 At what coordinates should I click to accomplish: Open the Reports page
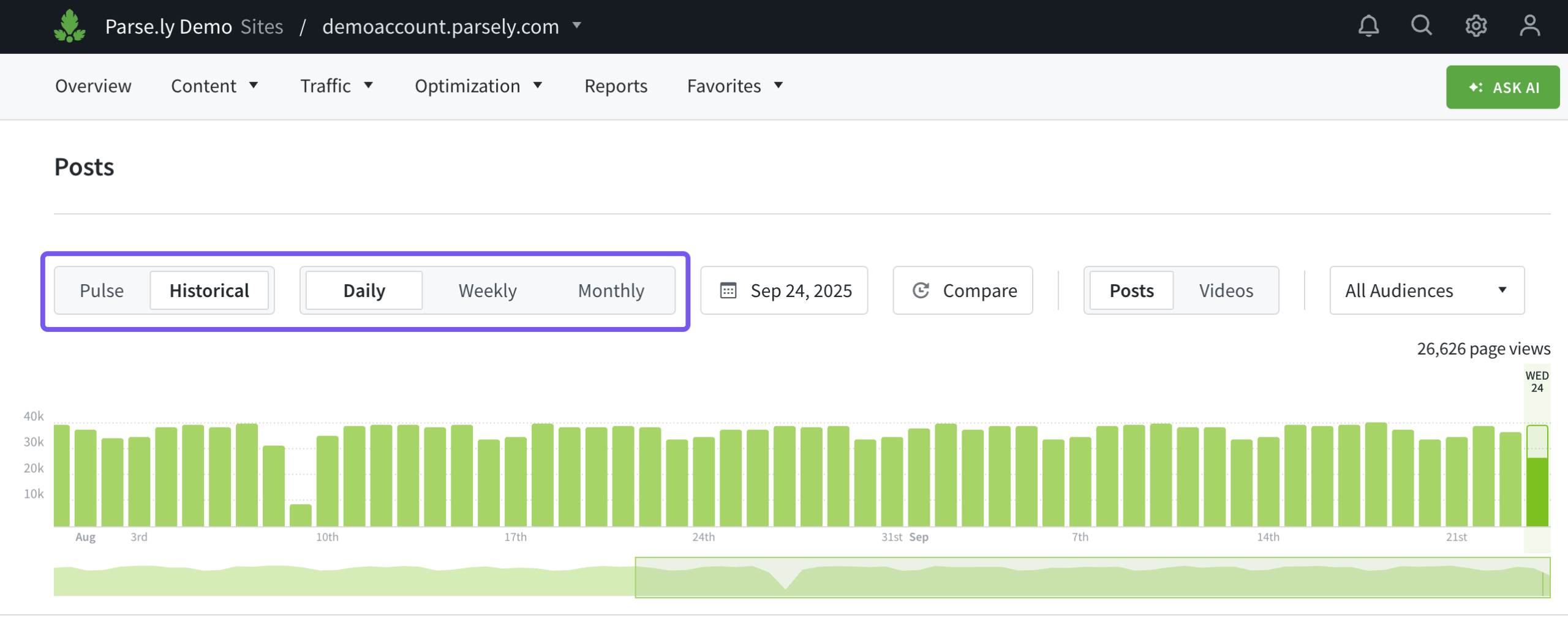coord(616,86)
